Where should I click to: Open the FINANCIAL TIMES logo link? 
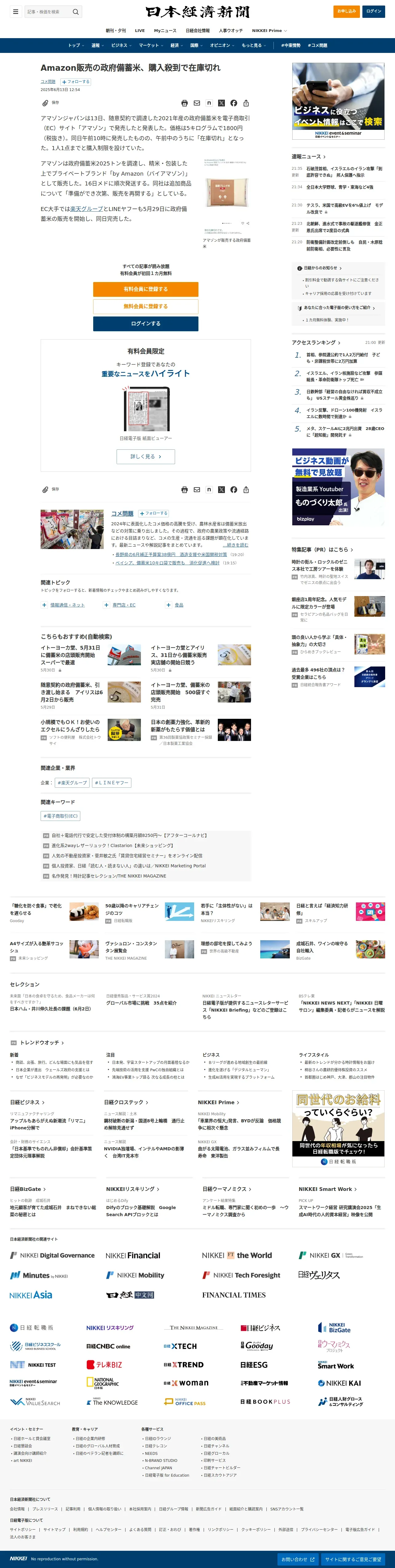[234, 1295]
